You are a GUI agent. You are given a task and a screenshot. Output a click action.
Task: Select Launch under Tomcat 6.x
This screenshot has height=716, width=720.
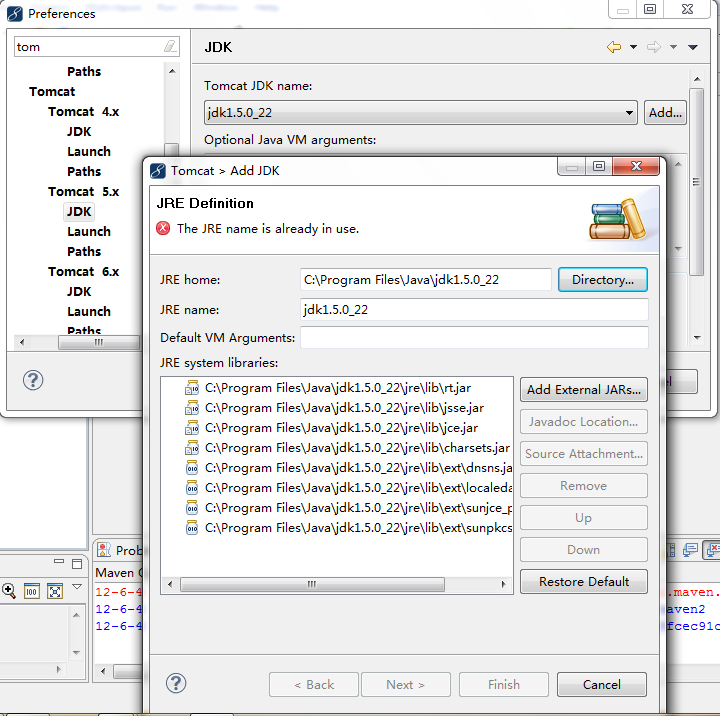pyautogui.click(x=89, y=311)
